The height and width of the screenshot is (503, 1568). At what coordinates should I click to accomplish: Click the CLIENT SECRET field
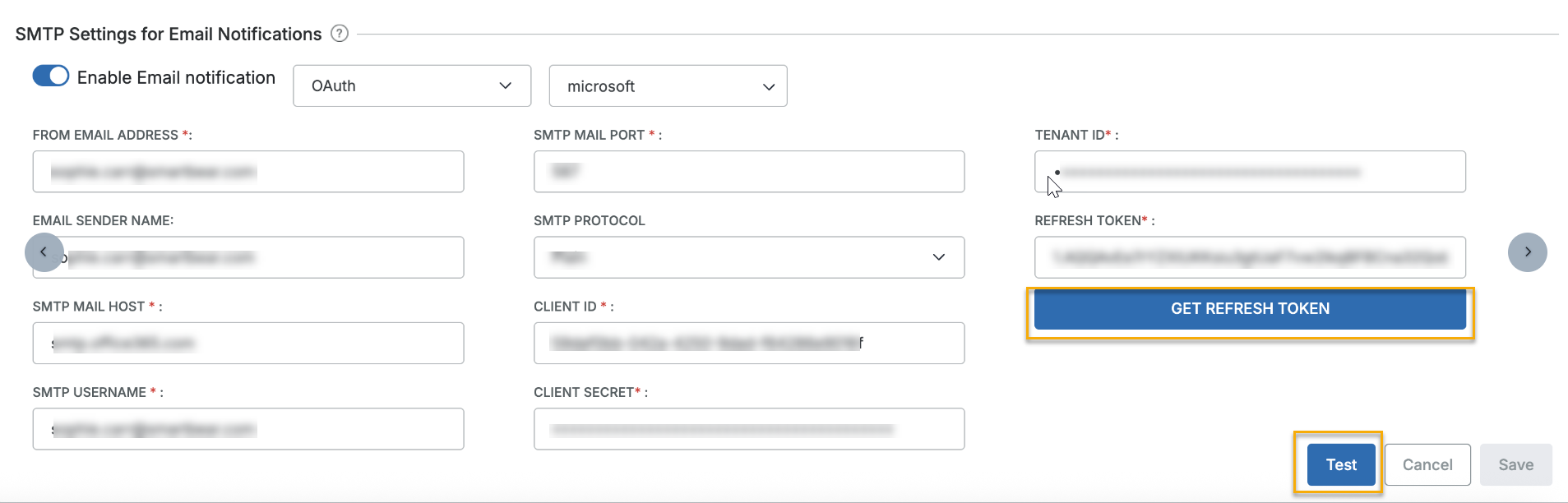[749, 428]
